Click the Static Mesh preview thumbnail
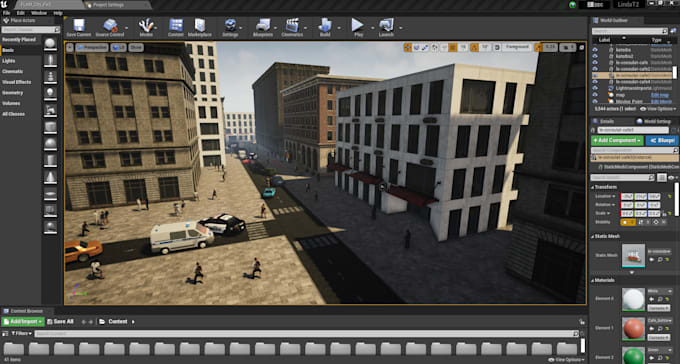The width and height of the screenshot is (680, 364). (x=633, y=256)
